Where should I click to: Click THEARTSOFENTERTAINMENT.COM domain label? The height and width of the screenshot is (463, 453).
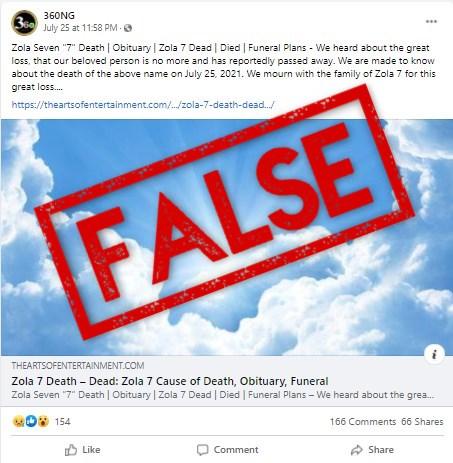coord(78,366)
